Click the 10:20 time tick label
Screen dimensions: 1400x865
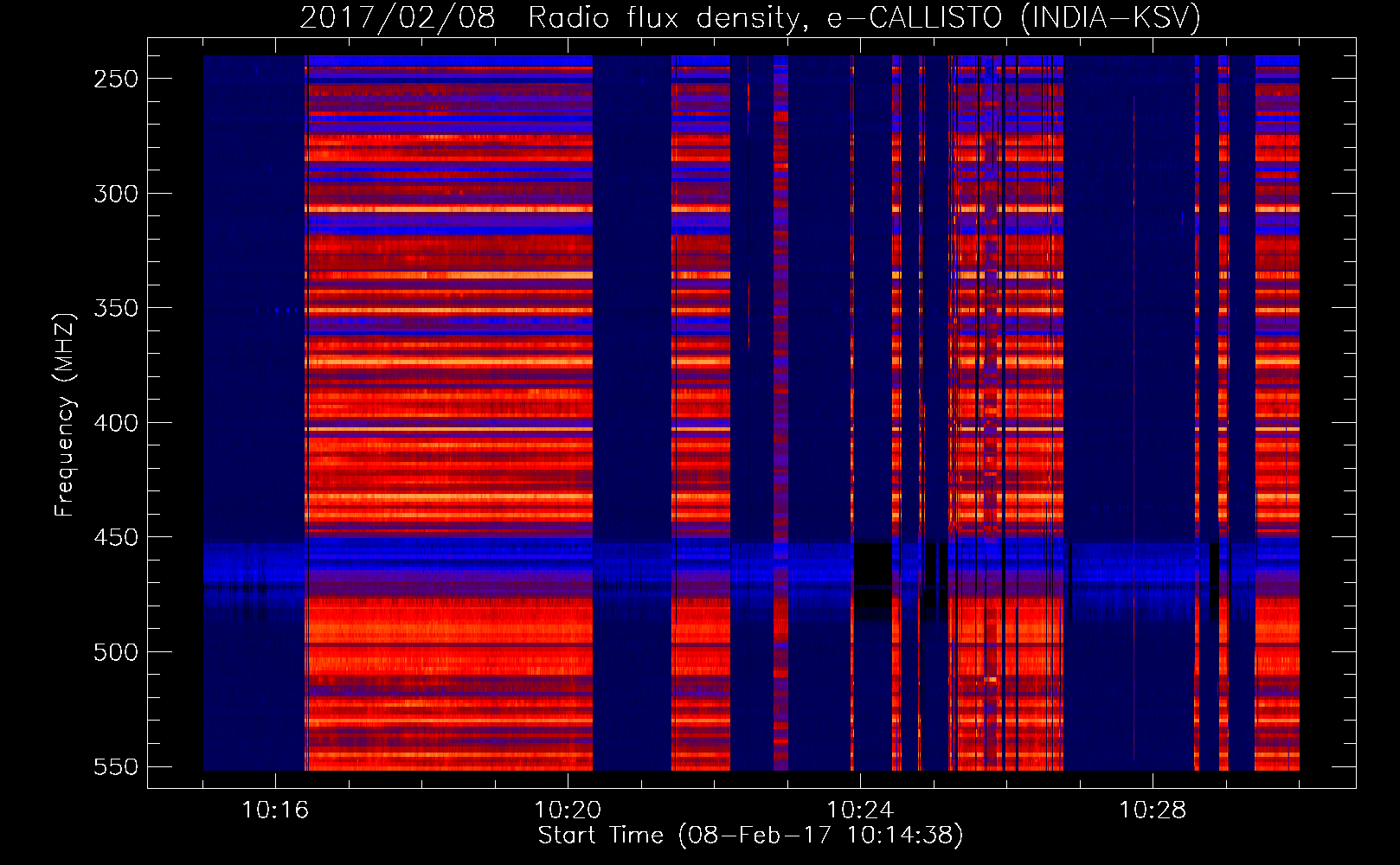tap(568, 810)
